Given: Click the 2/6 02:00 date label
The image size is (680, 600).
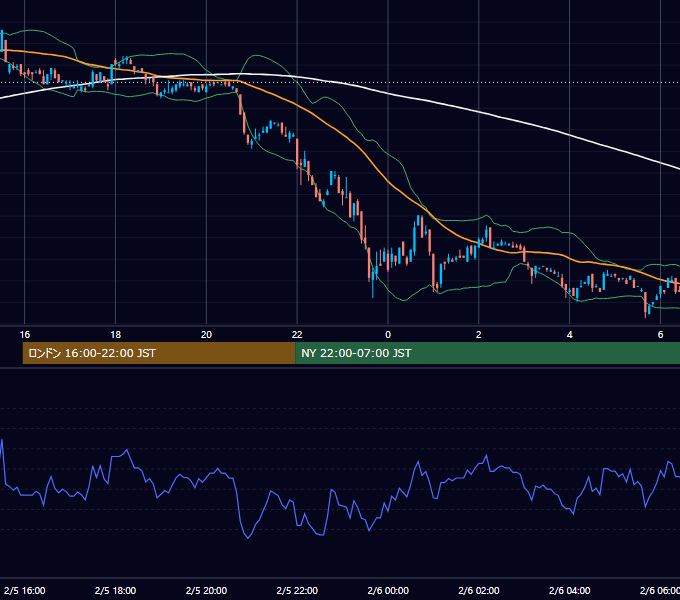Looking at the screenshot, I should click(x=479, y=590).
